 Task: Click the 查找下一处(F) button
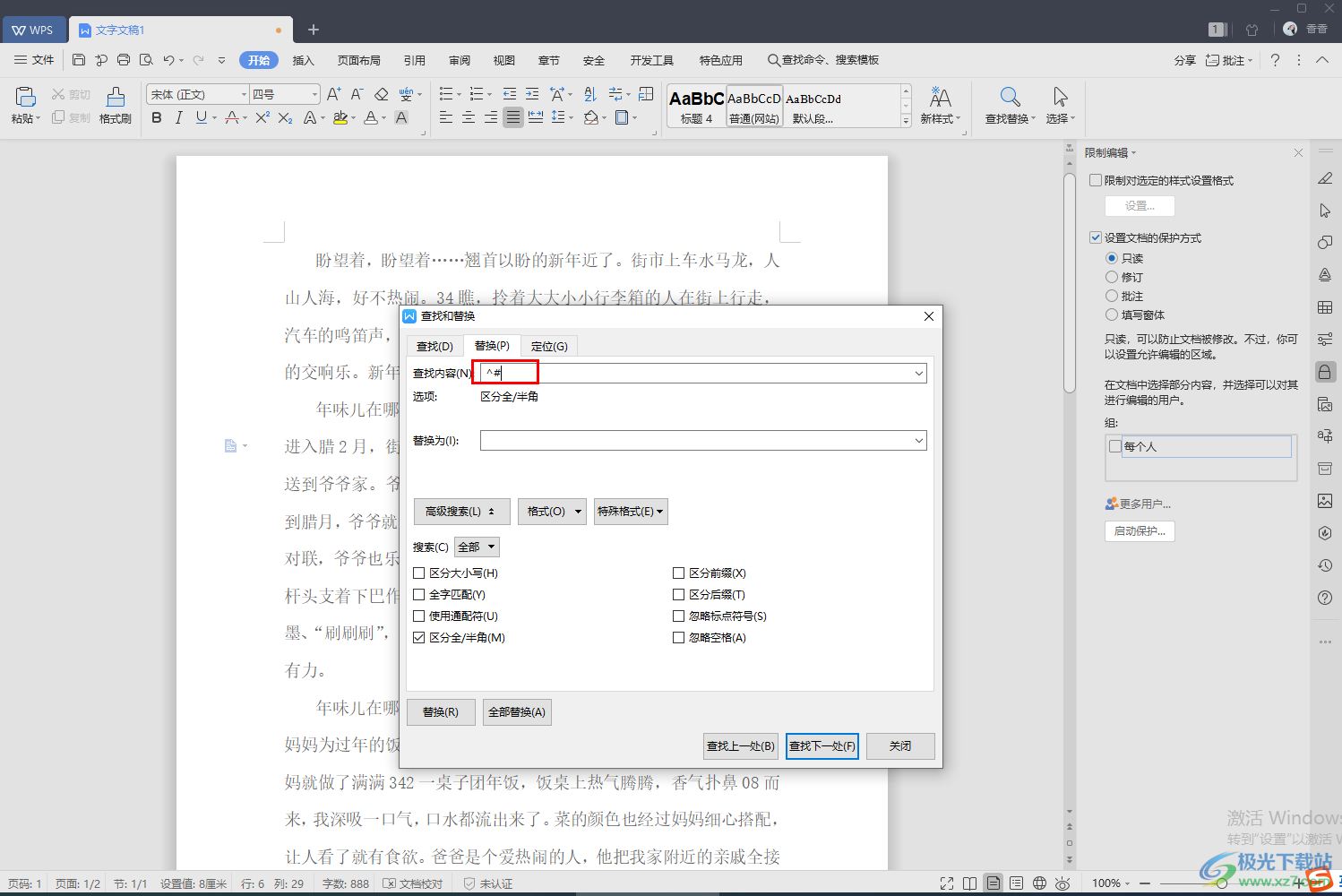point(822,746)
